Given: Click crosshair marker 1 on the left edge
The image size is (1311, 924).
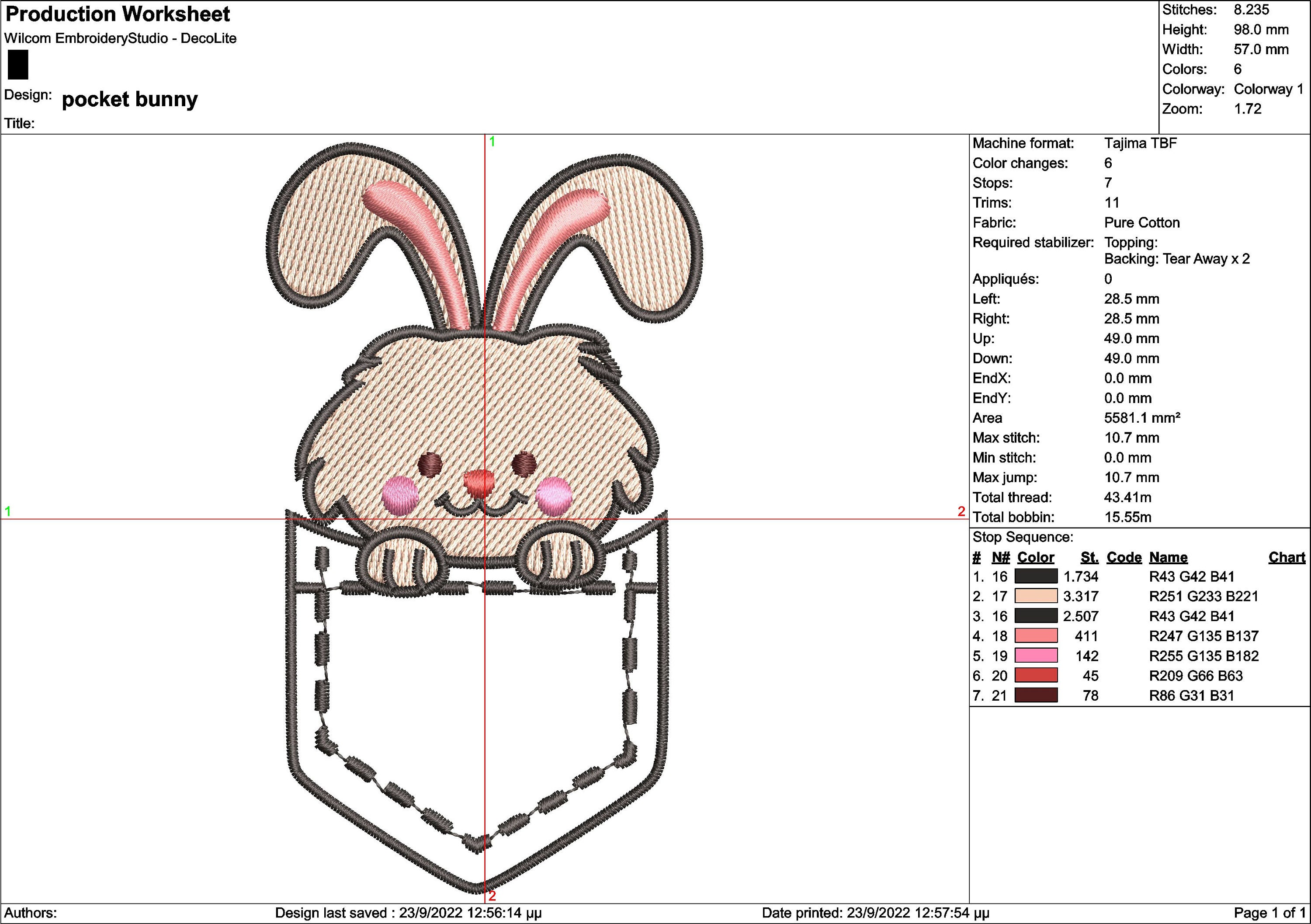Looking at the screenshot, I should 8,511.
